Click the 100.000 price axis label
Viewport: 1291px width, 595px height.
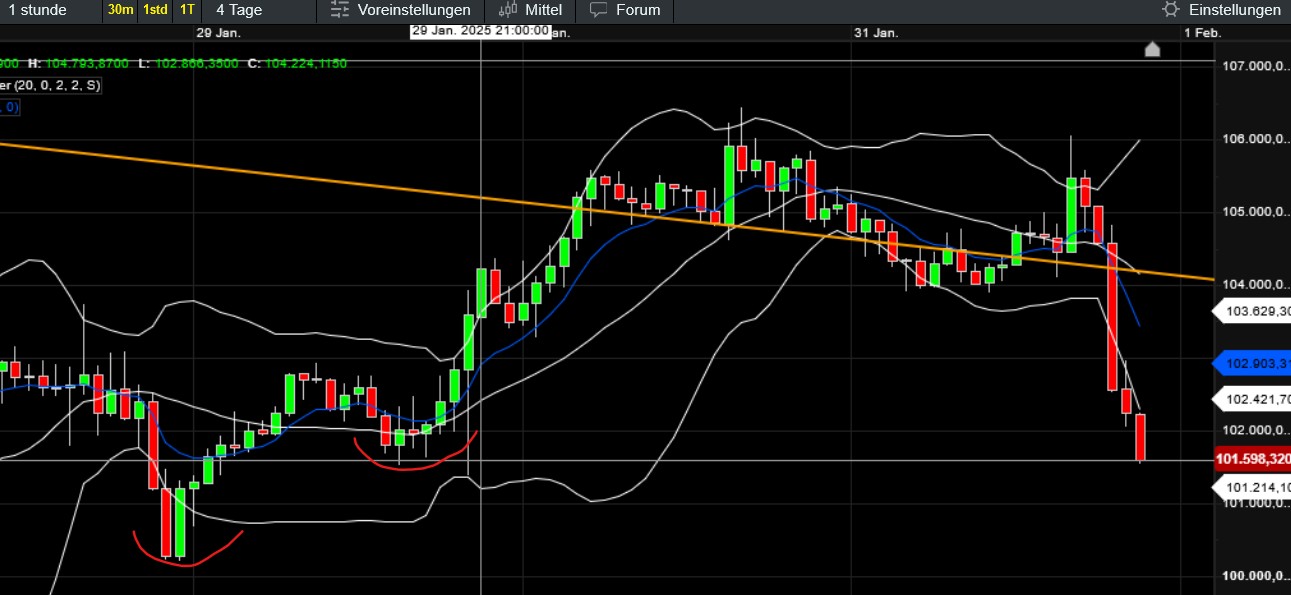click(1255, 576)
